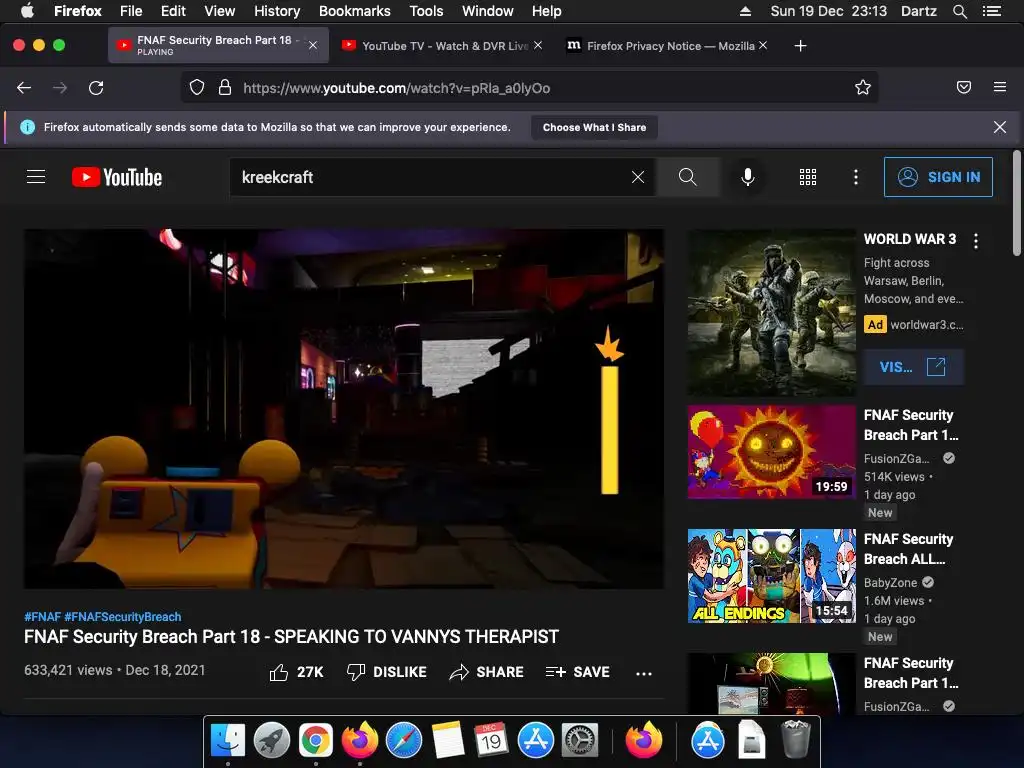The height and width of the screenshot is (768, 1024).
Task: Open Finder from the dock
Action: [228, 741]
